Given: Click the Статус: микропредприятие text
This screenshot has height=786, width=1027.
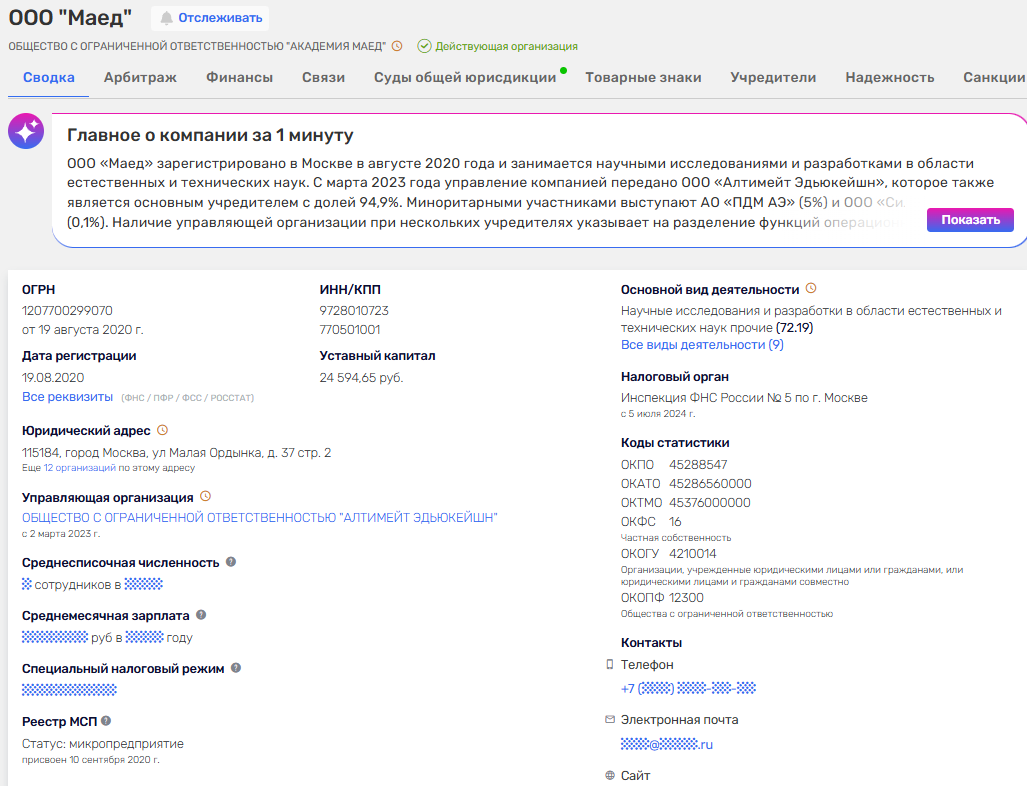Looking at the screenshot, I should 103,743.
